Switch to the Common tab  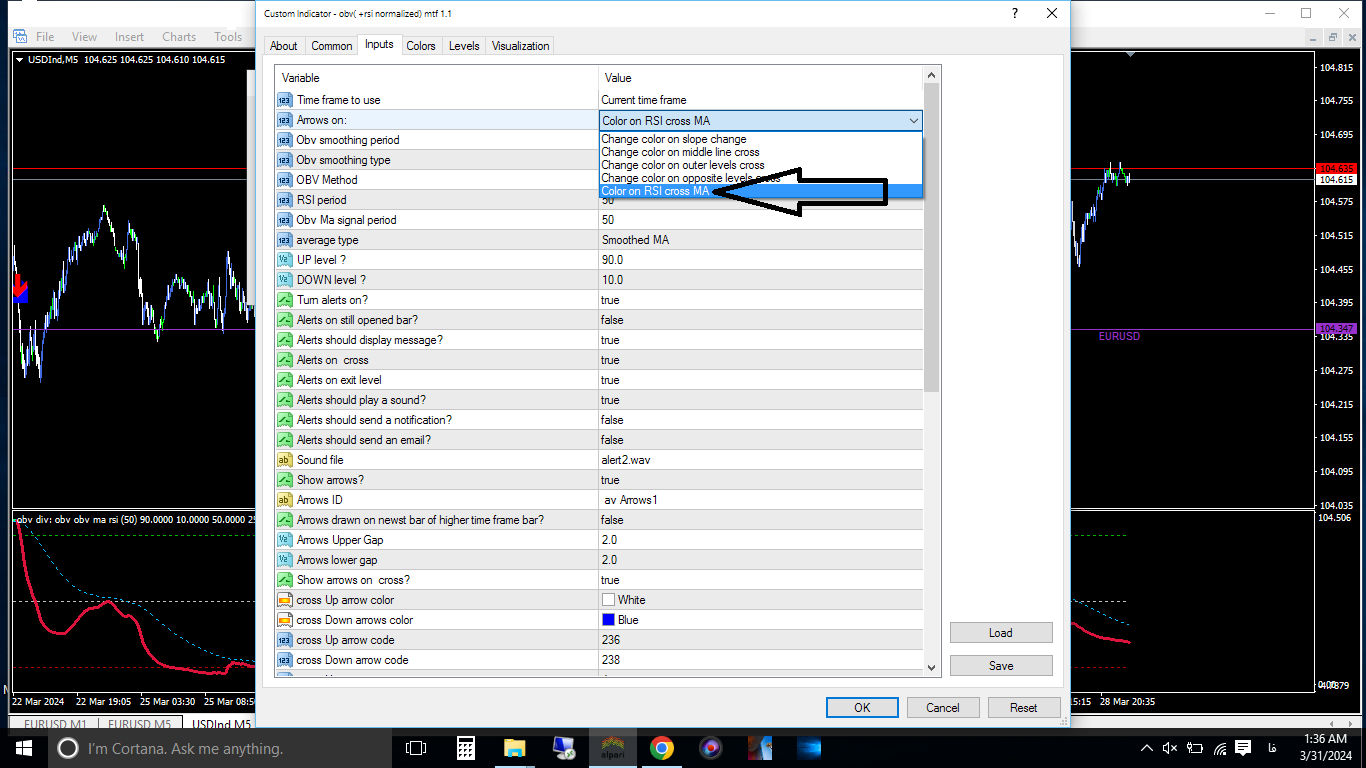[x=331, y=46]
